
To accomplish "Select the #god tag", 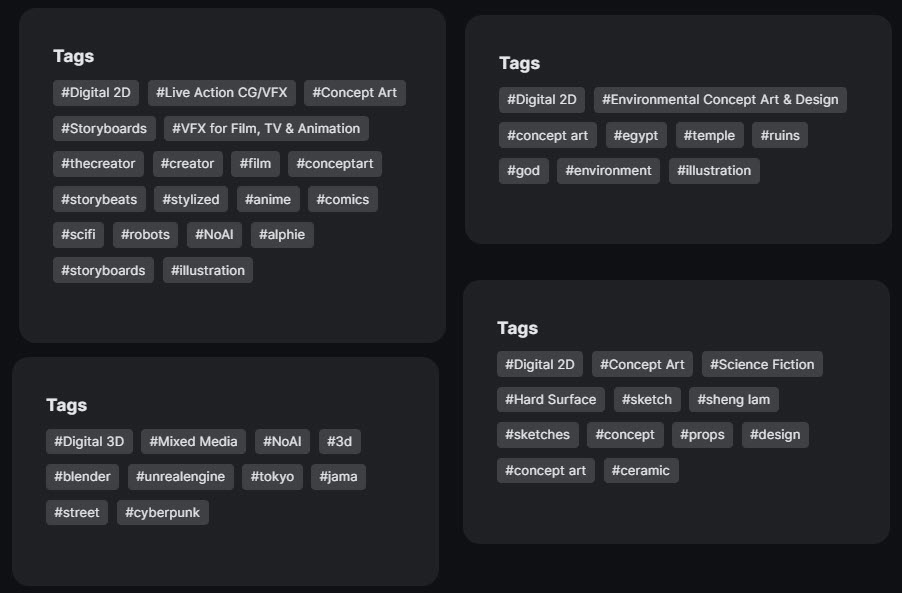I will [523, 171].
